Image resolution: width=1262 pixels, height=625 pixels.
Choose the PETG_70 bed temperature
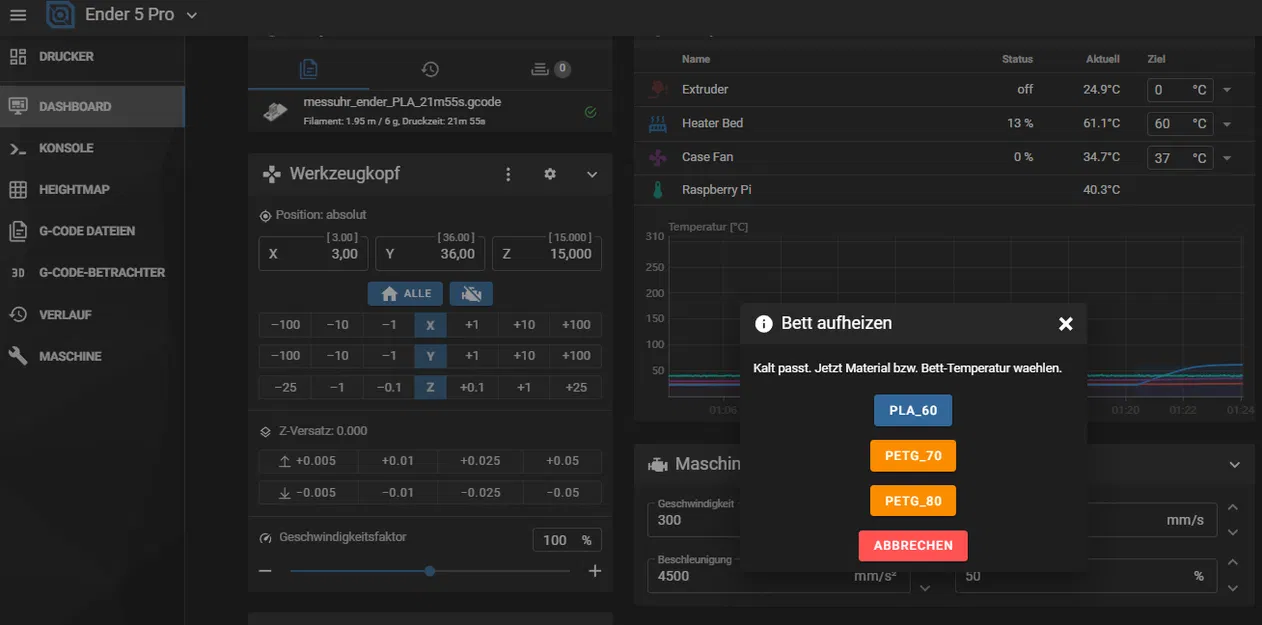coord(913,456)
